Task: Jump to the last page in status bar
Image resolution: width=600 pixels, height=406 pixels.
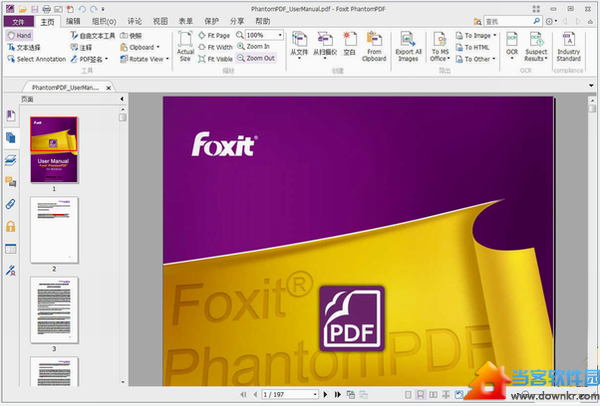Action: pos(338,395)
